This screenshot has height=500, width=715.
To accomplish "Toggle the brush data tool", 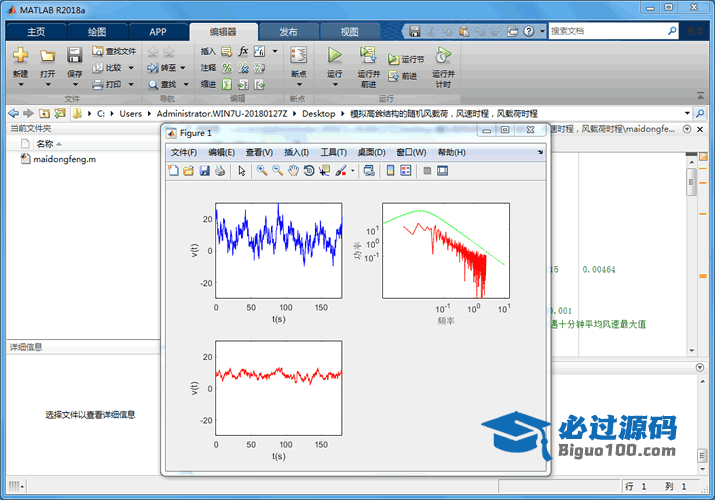I will pos(341,171).
